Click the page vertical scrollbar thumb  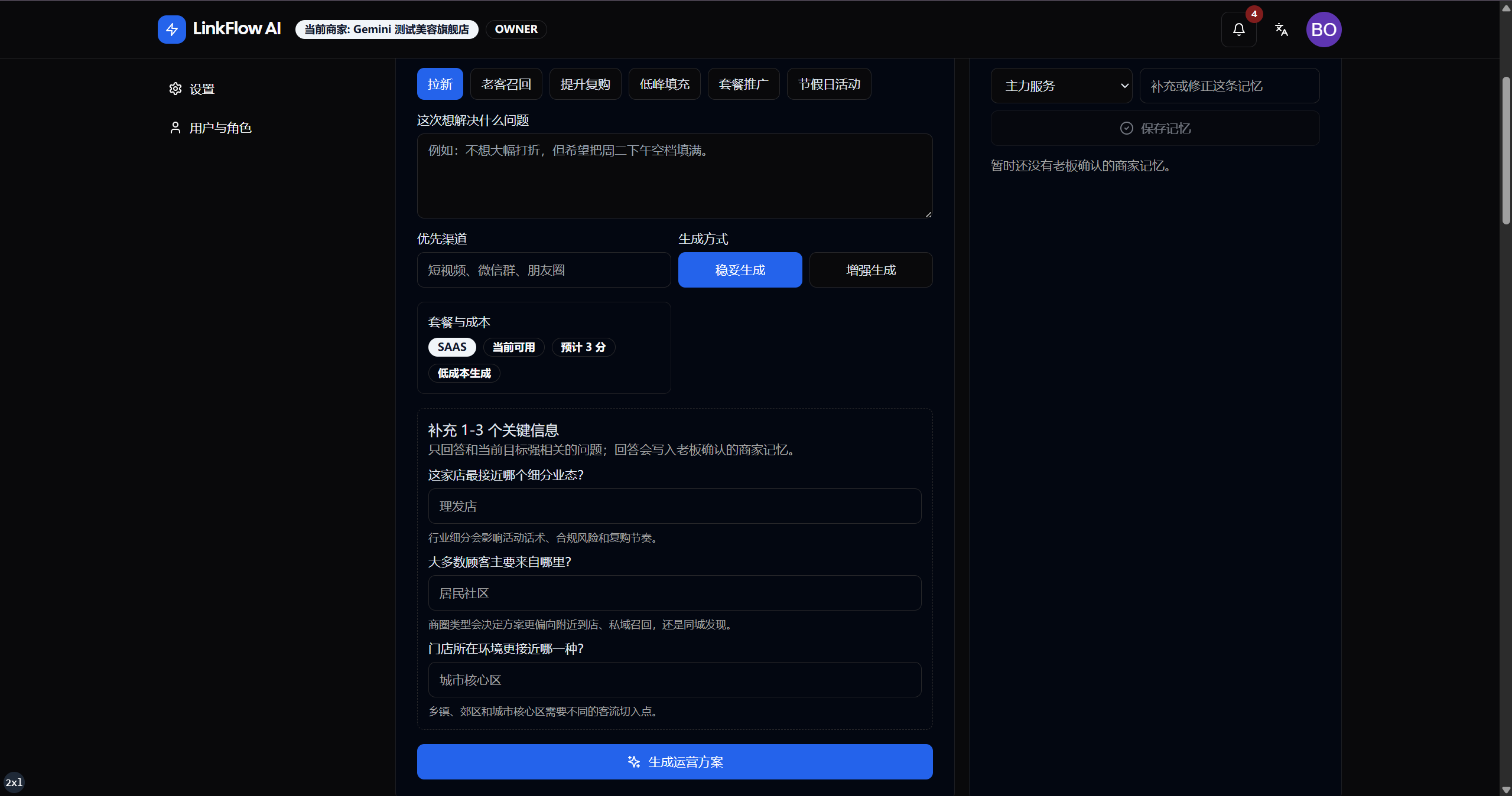click(1506, 151)
